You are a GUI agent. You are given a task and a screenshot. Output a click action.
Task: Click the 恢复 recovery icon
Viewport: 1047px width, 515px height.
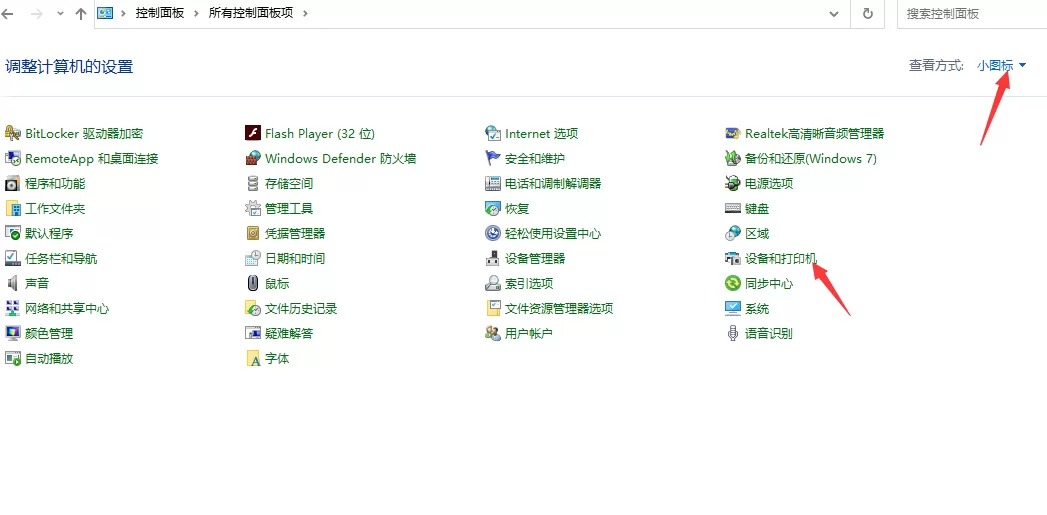tap(493, 208)
